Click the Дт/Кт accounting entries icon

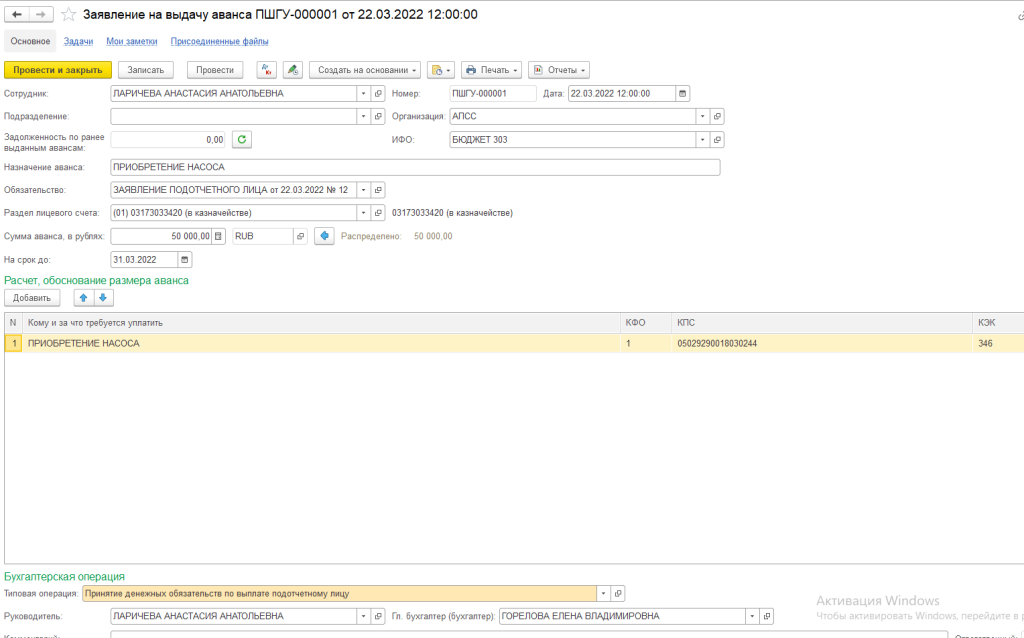pyautogui.click(x=267, y=70)
